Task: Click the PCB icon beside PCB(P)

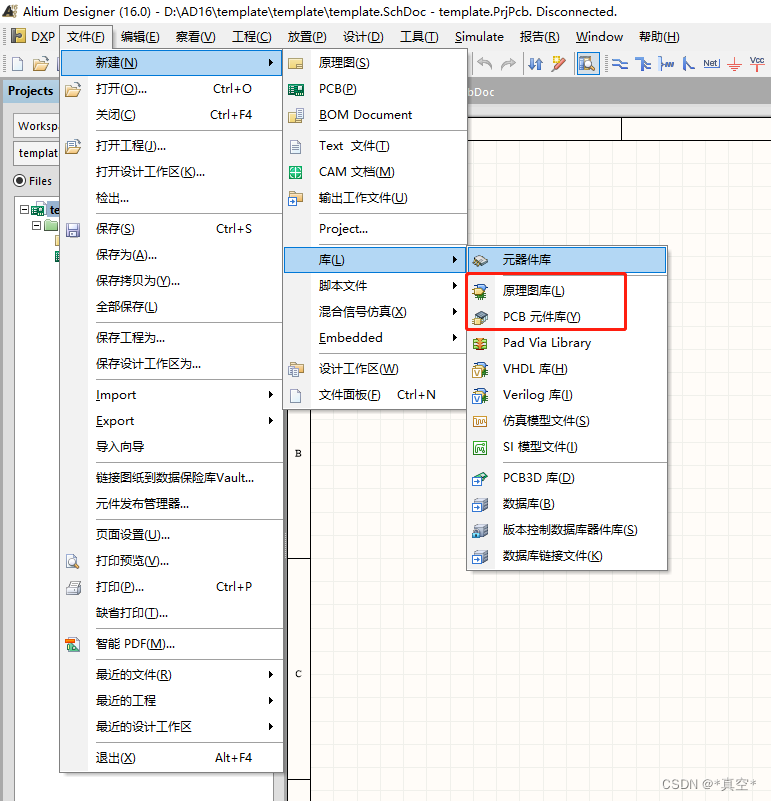Action: (295, 89)
